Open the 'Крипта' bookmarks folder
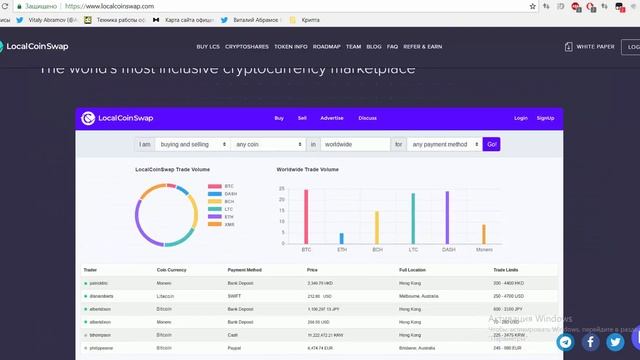The width and height of the screenshot is (640, 360). click(304, 20)
